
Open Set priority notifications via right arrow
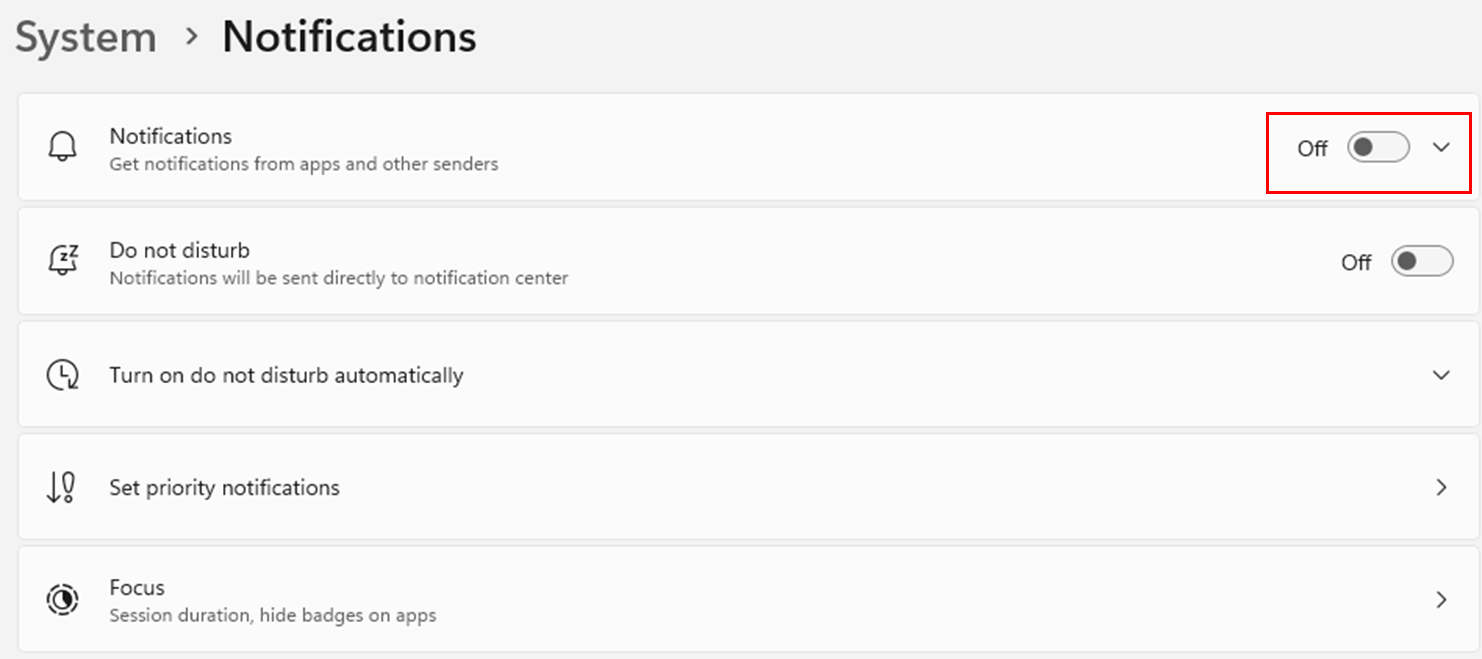click(1441, 488)
